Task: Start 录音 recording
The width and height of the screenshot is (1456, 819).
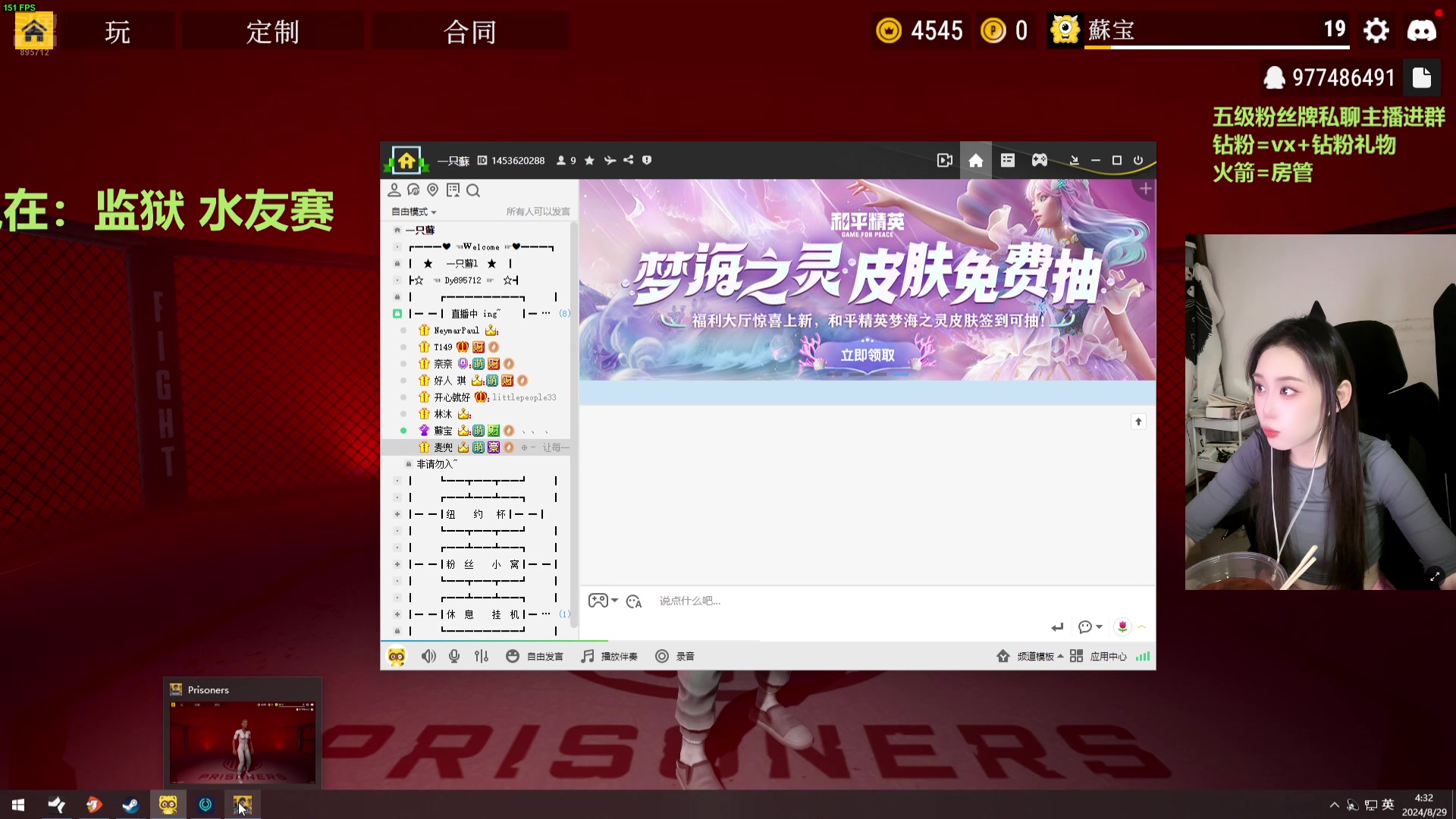Action: [x=675, y=656]
